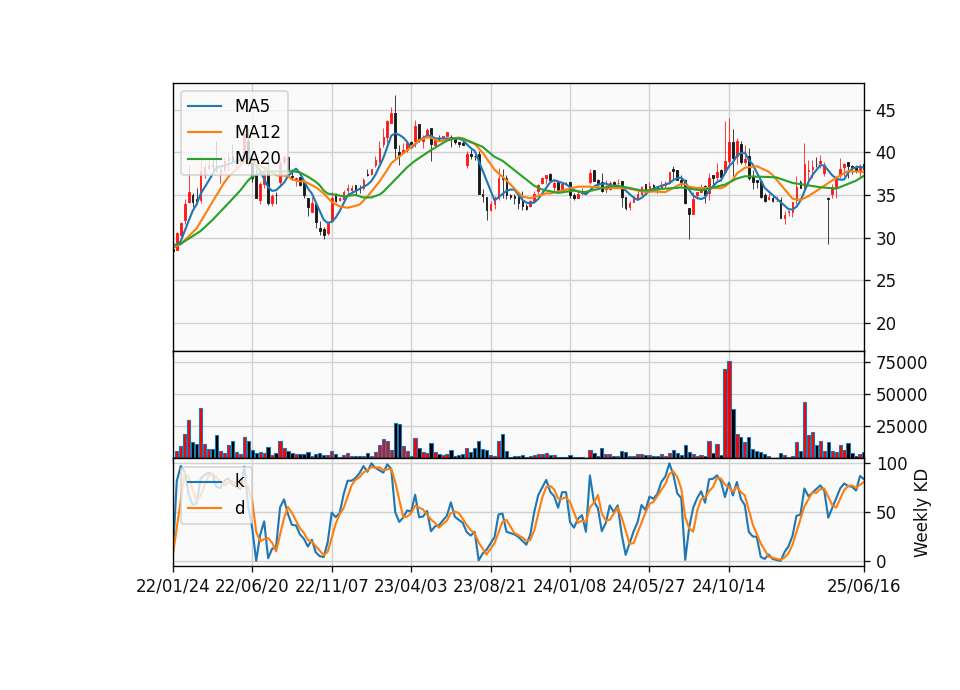
Task: Click the 40 price axis tick label
Action: pyautogui.click(x=885, y=154)
